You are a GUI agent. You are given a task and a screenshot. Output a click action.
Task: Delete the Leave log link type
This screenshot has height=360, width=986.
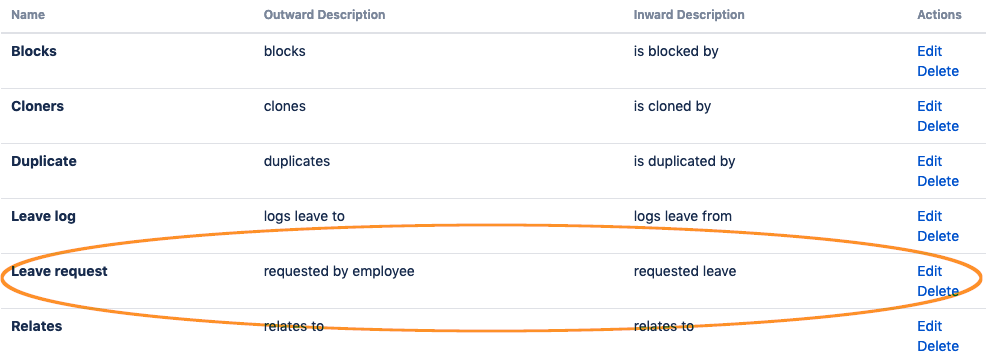pyautogui.click(x=938, y=236)
